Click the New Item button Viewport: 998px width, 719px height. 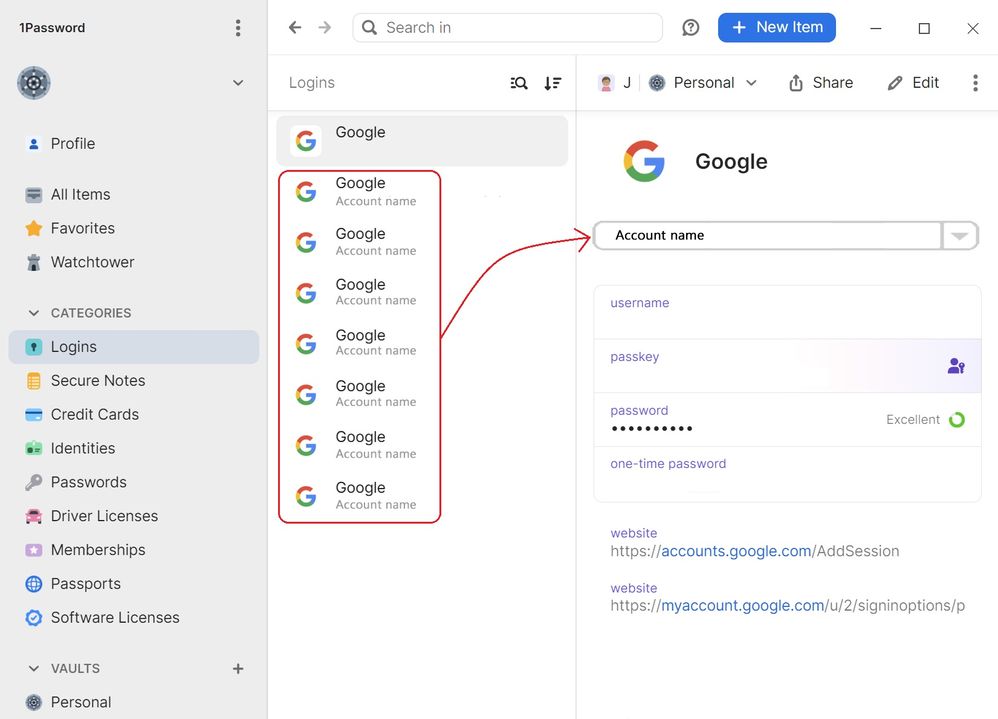click(x=776, y=28)
